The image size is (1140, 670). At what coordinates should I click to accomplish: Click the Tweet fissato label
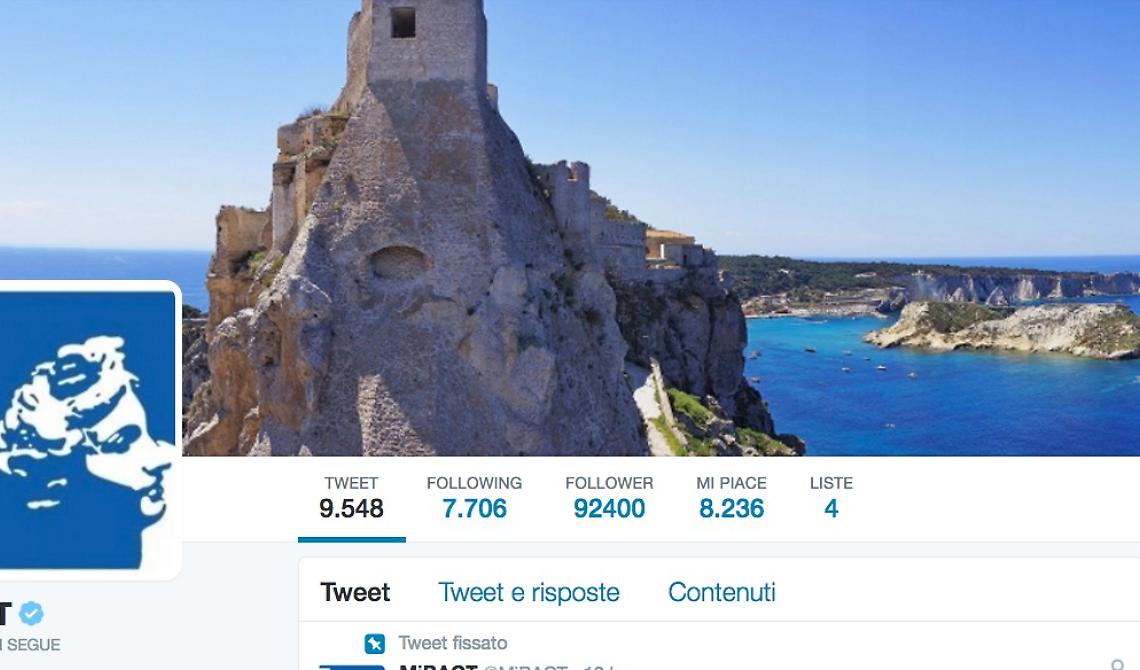click(453, 643)
